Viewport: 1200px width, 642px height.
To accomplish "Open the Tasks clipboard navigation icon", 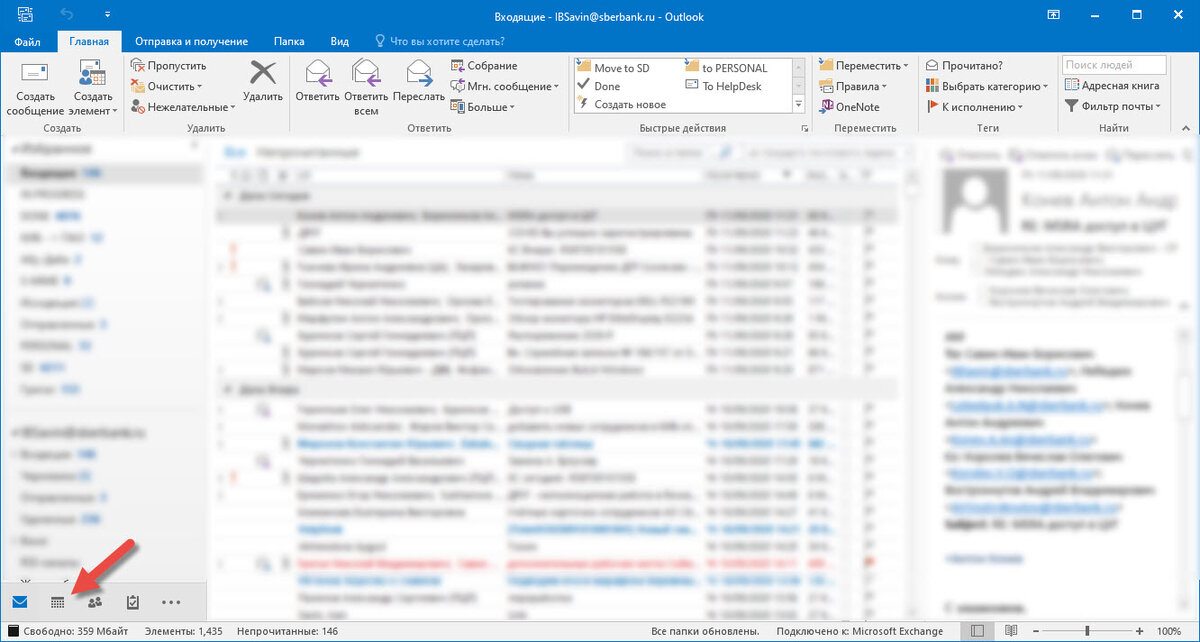I will [132, 602].
